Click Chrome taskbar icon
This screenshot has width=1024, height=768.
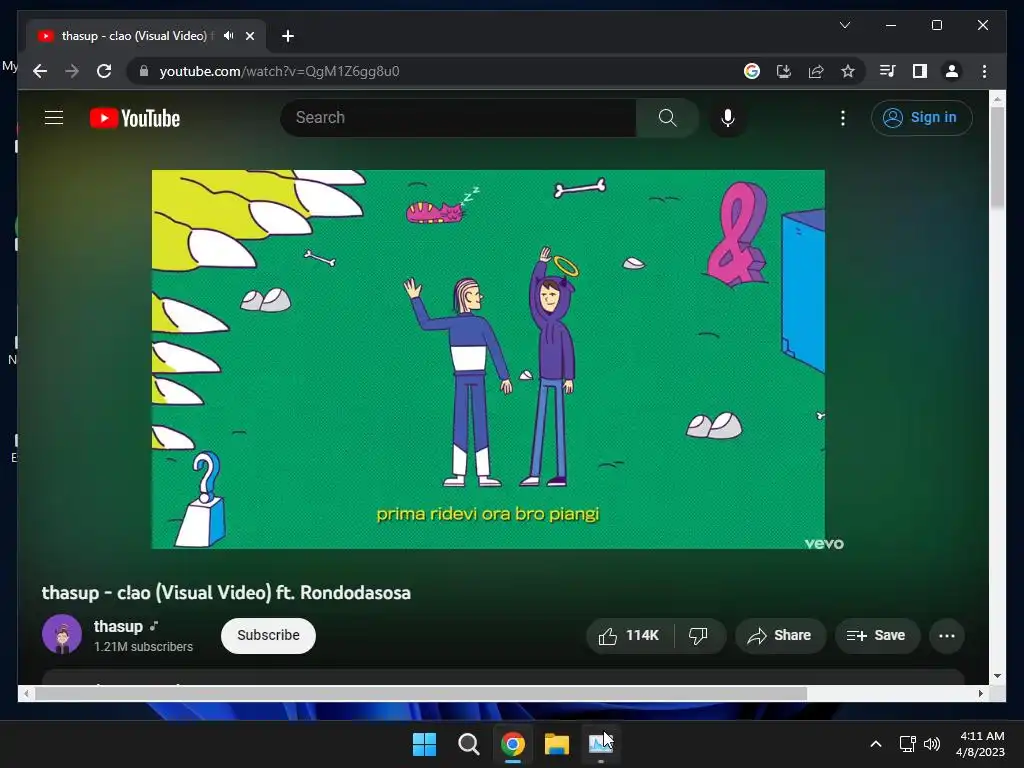point(513,744)
